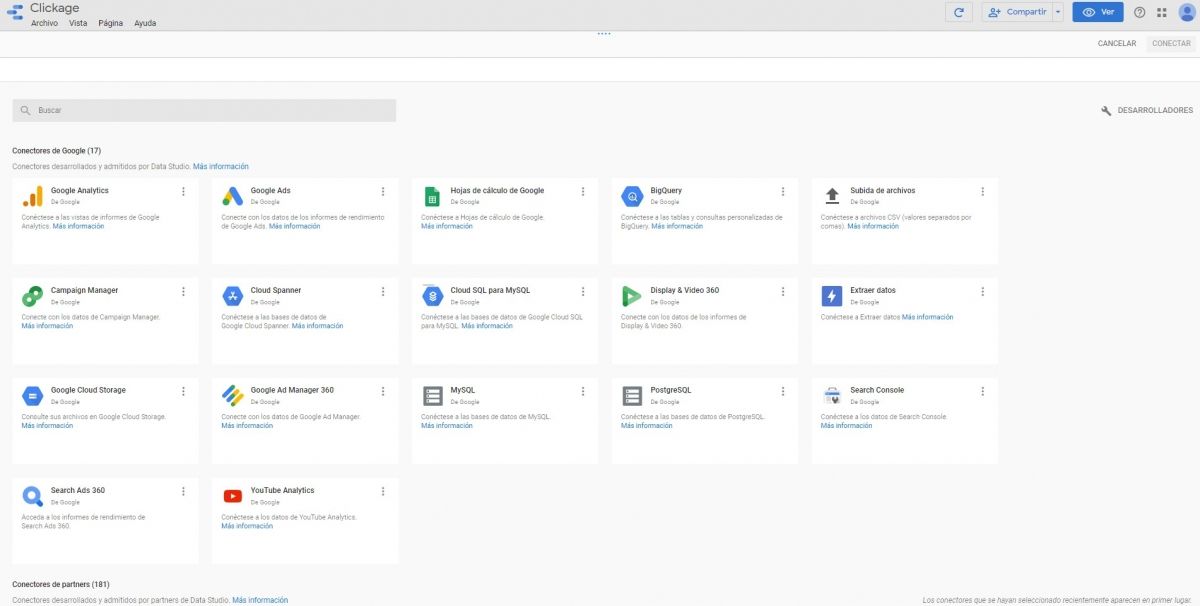Select the Search Console connector icon
The height and width of the screenshot is (606, 1200).
(832, 395)
